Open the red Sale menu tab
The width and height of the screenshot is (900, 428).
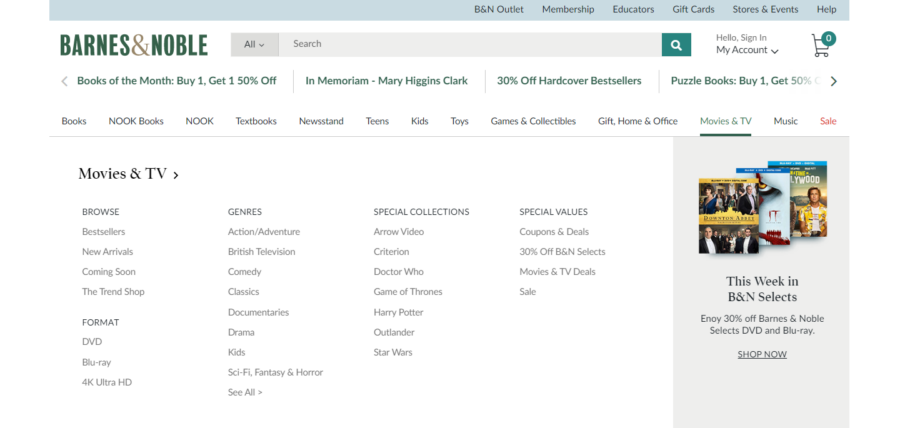coord(828,121)
